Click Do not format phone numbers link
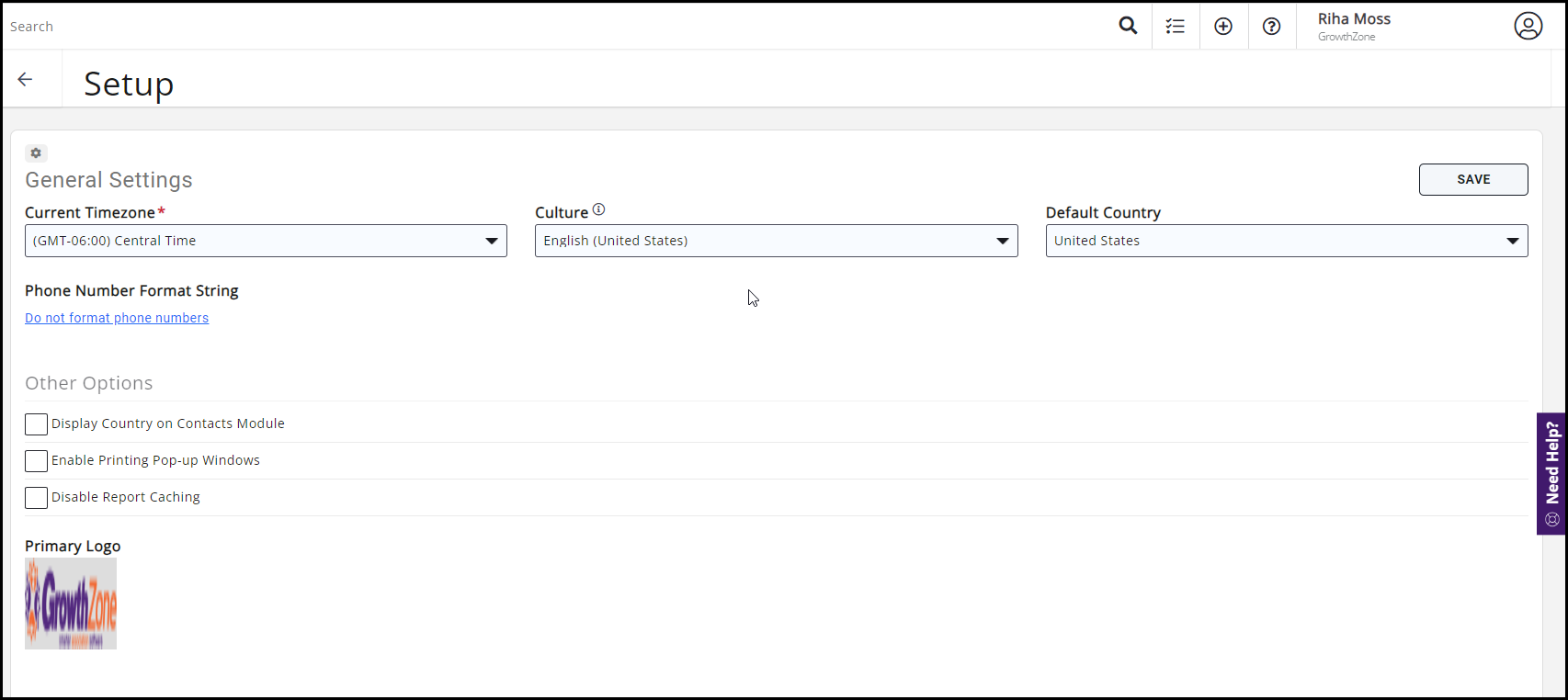1568x700 pixels. [x=117, y=318]
